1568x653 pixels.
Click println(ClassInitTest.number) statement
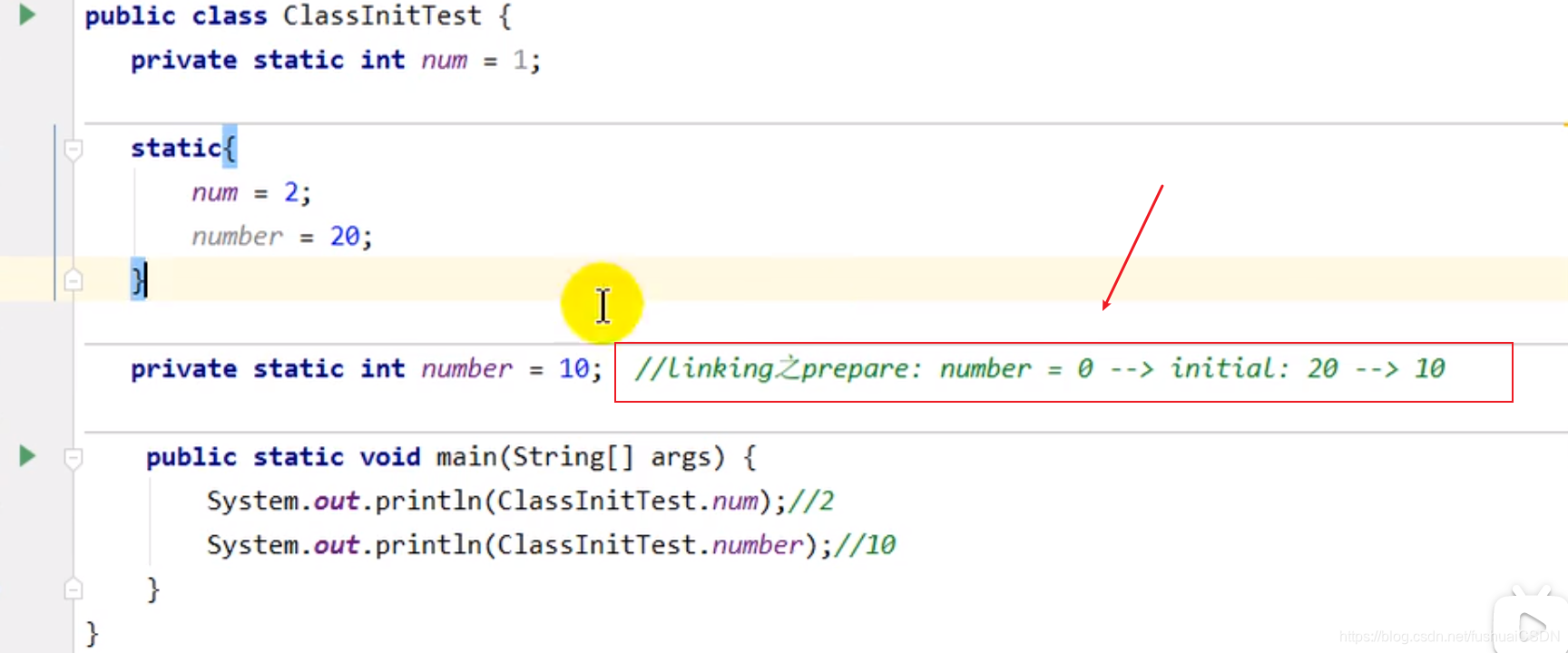click(x=519, y=545)
